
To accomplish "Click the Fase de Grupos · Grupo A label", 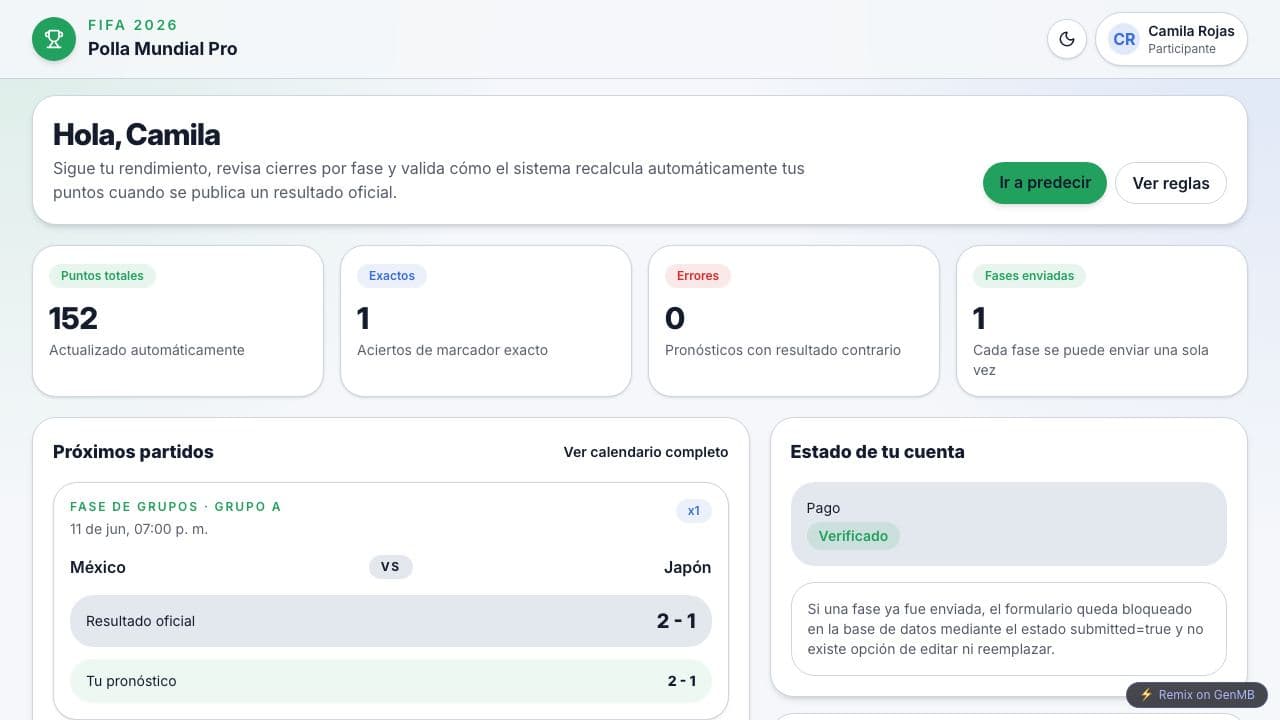I will (x=175, y=507).
